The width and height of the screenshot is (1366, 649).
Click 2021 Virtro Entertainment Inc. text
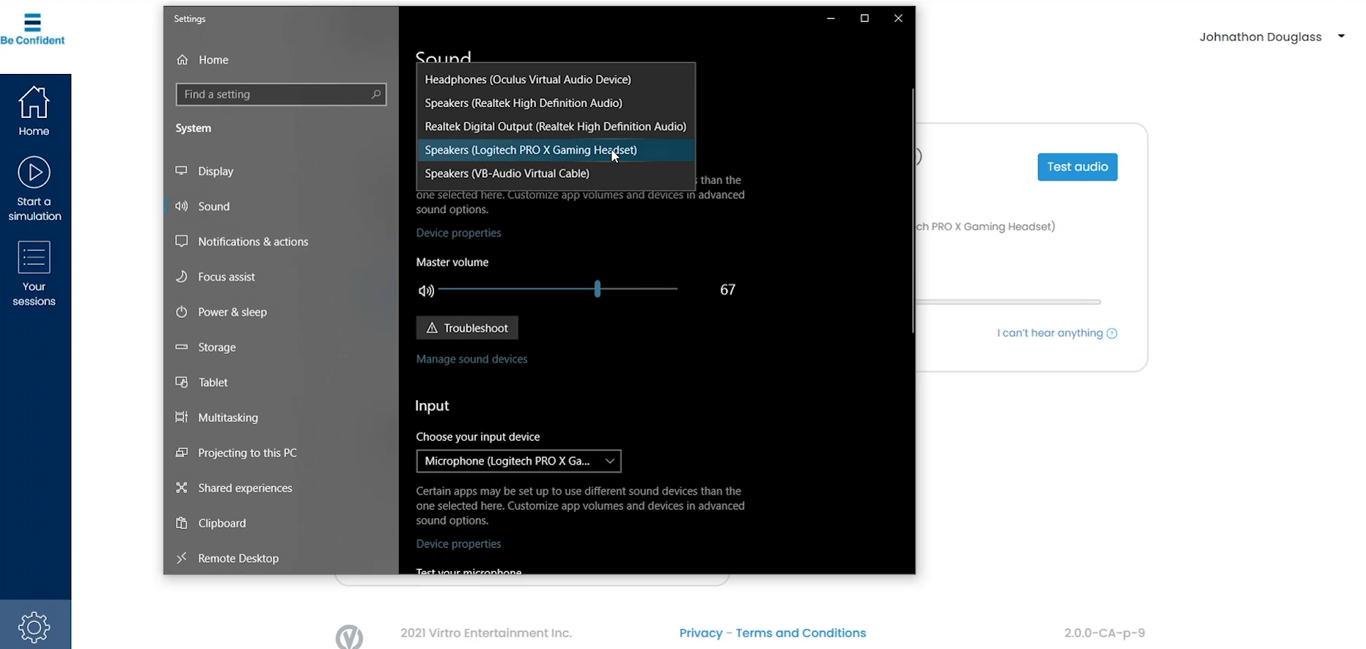click(x=486, y=633)
